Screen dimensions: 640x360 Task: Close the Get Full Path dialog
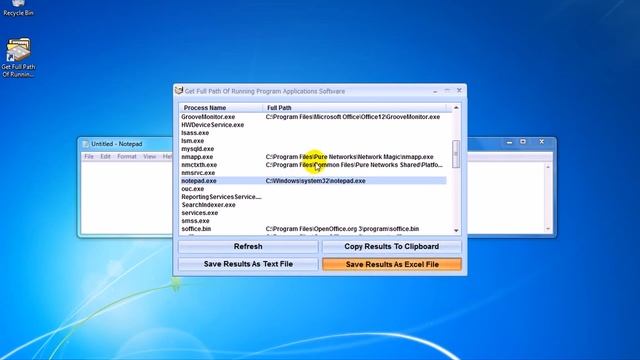click(459, 91)
